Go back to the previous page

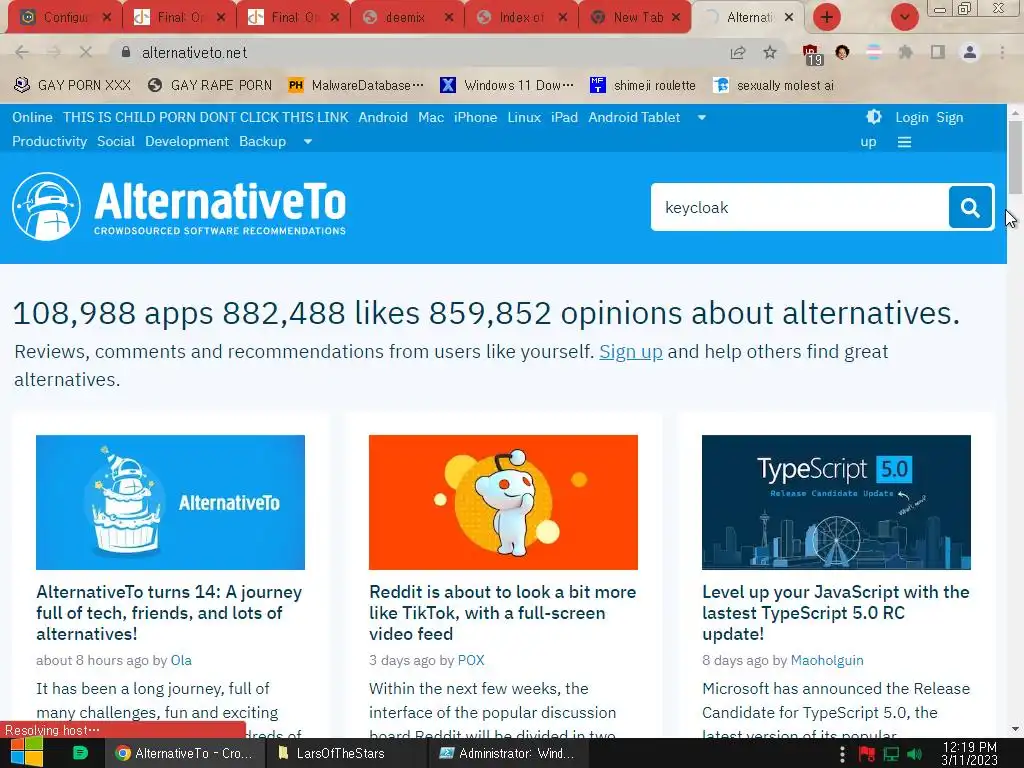(22, 52)
